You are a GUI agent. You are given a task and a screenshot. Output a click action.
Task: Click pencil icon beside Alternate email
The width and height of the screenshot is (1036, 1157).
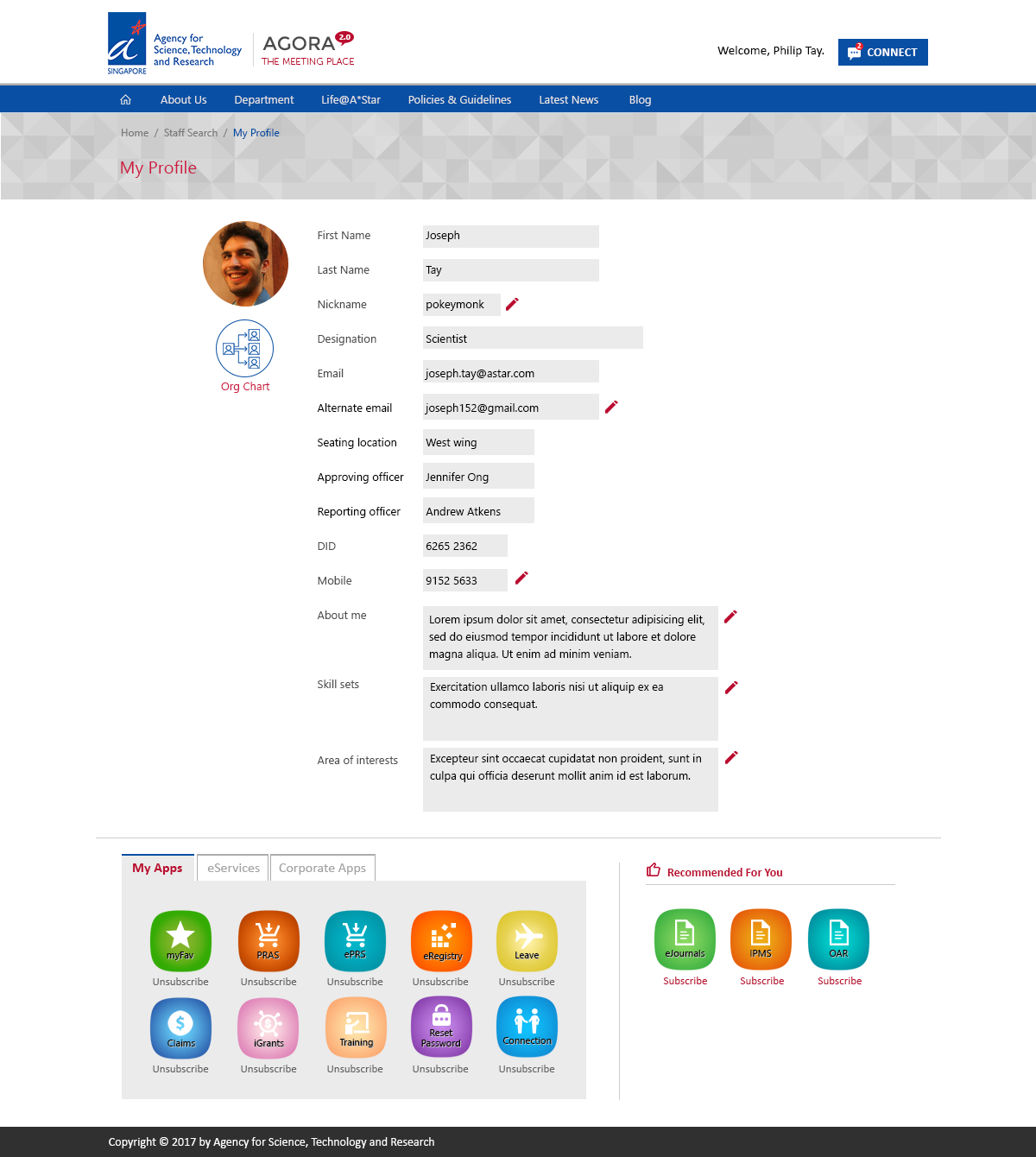(x=611, y=407)
